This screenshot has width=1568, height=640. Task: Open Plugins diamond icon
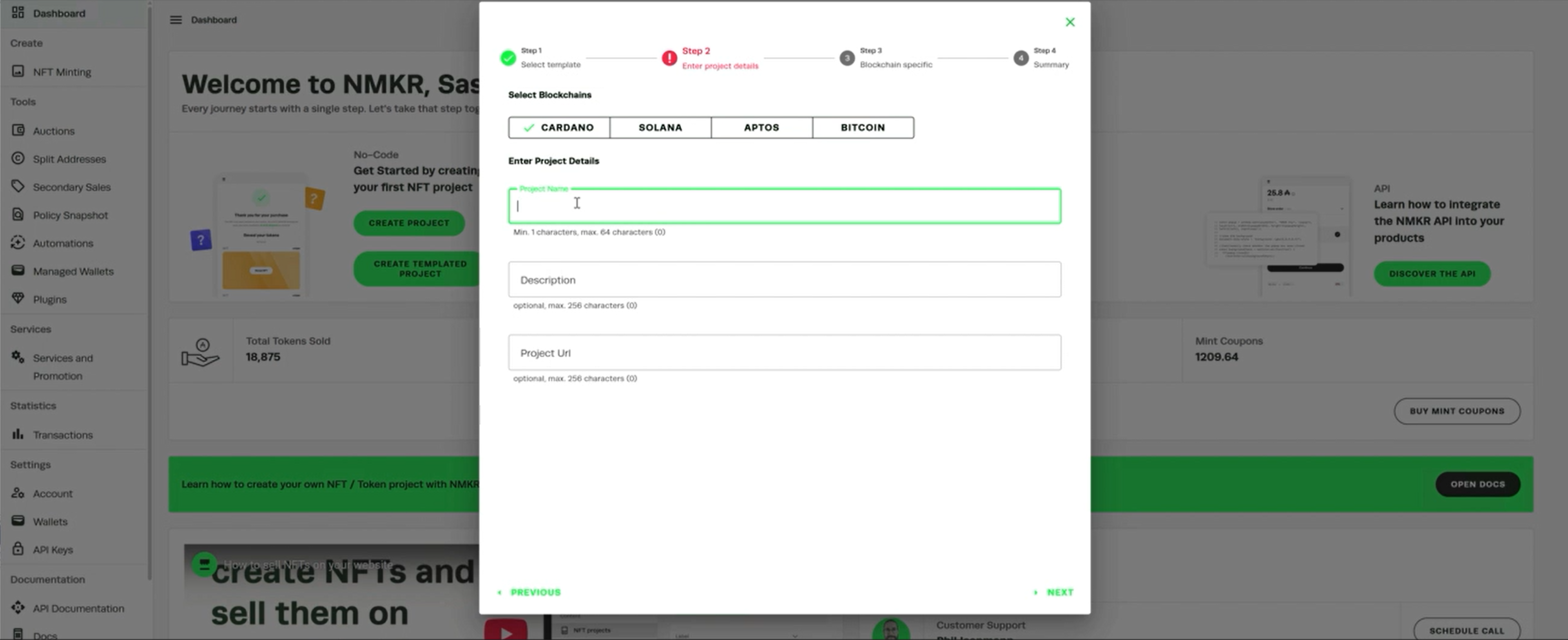(18, 299)
